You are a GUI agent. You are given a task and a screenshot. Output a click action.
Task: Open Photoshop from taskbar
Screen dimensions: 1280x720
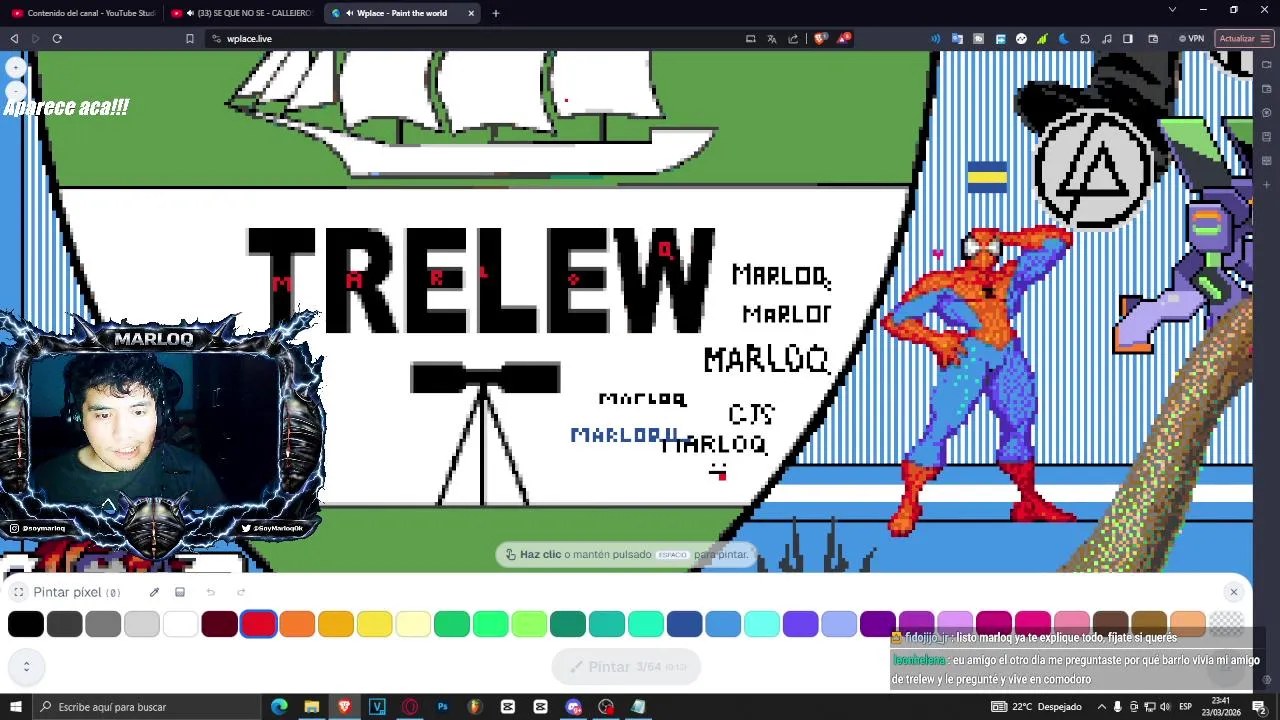442,707
